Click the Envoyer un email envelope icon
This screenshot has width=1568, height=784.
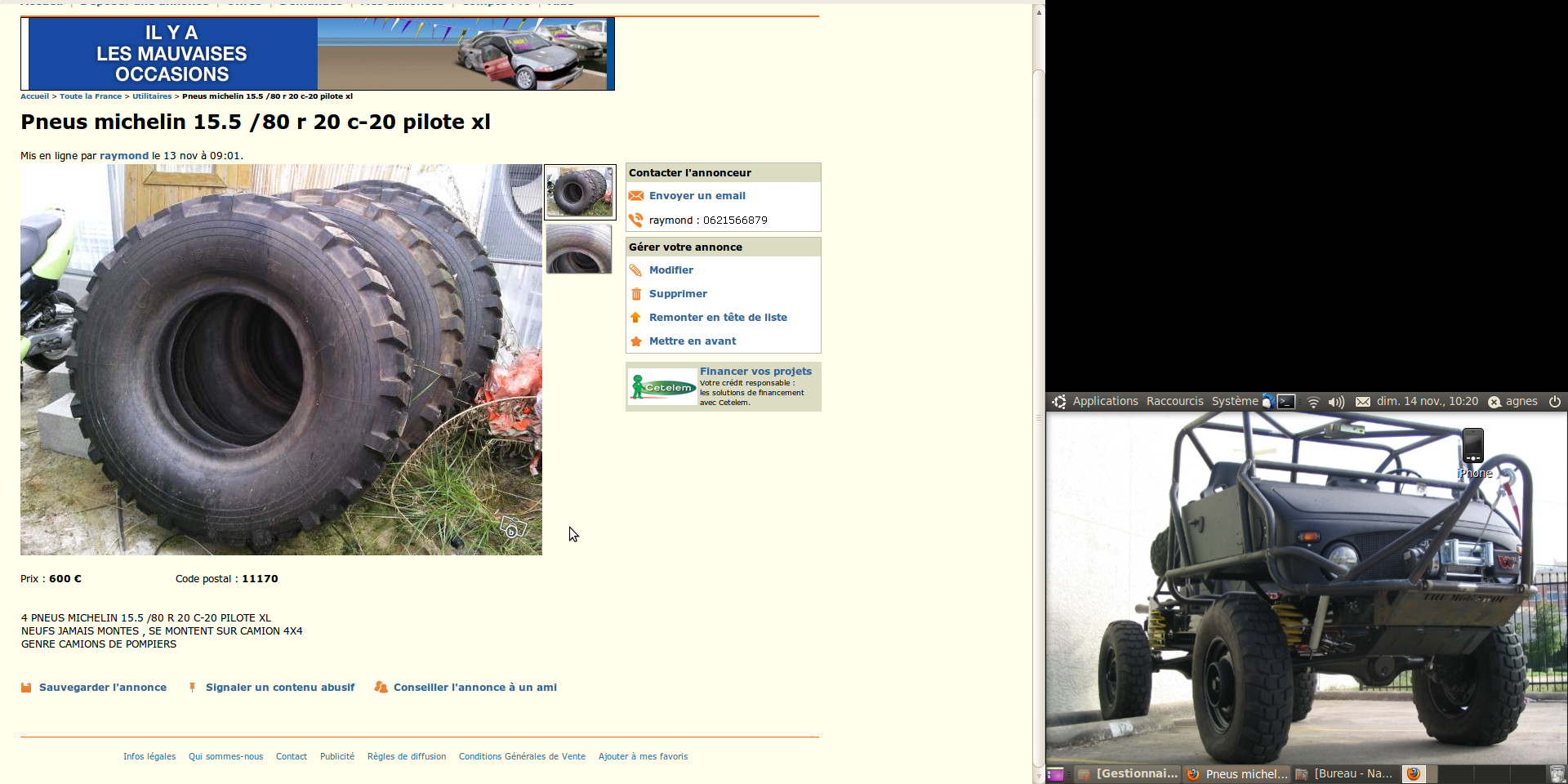point(635,196)
